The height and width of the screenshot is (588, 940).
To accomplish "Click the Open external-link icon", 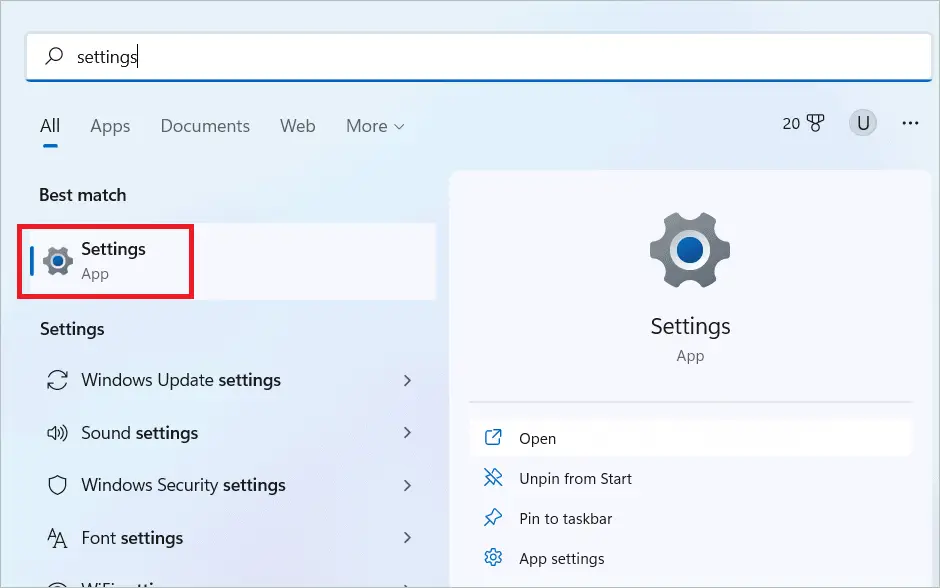I will 493,438.
